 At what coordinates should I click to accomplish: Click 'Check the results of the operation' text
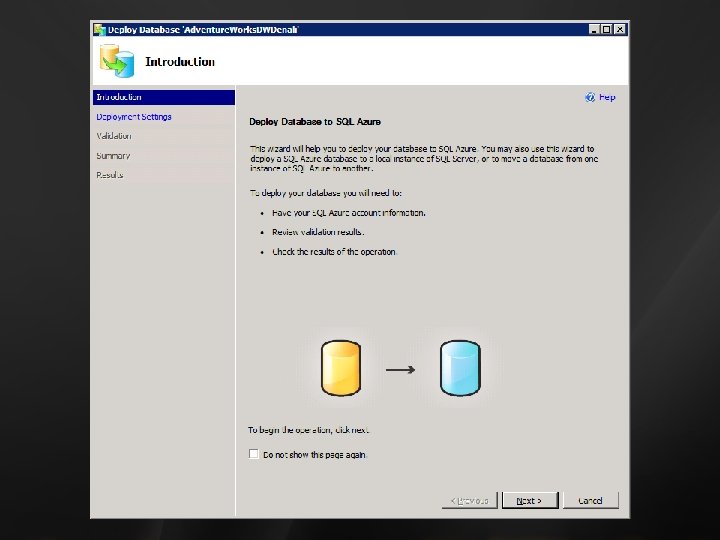tap(334, 252)
